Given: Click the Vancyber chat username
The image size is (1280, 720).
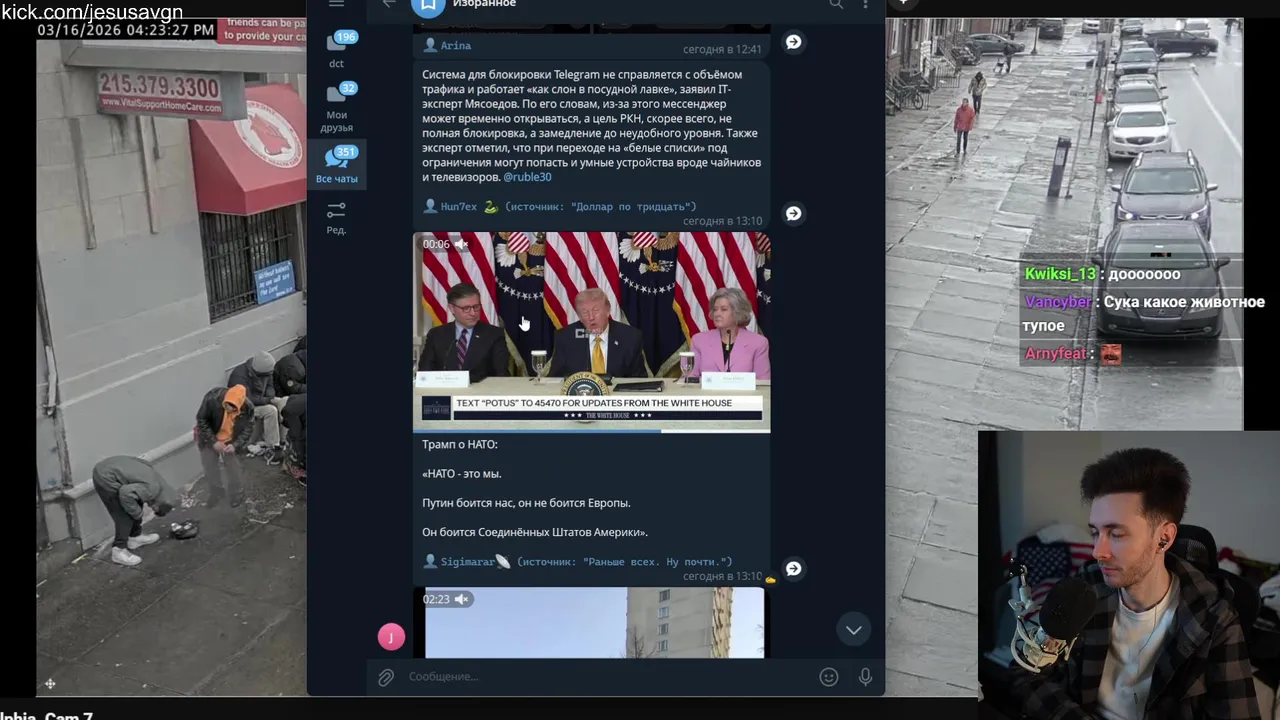Looking at the screenshot, I should point(1058,302).
